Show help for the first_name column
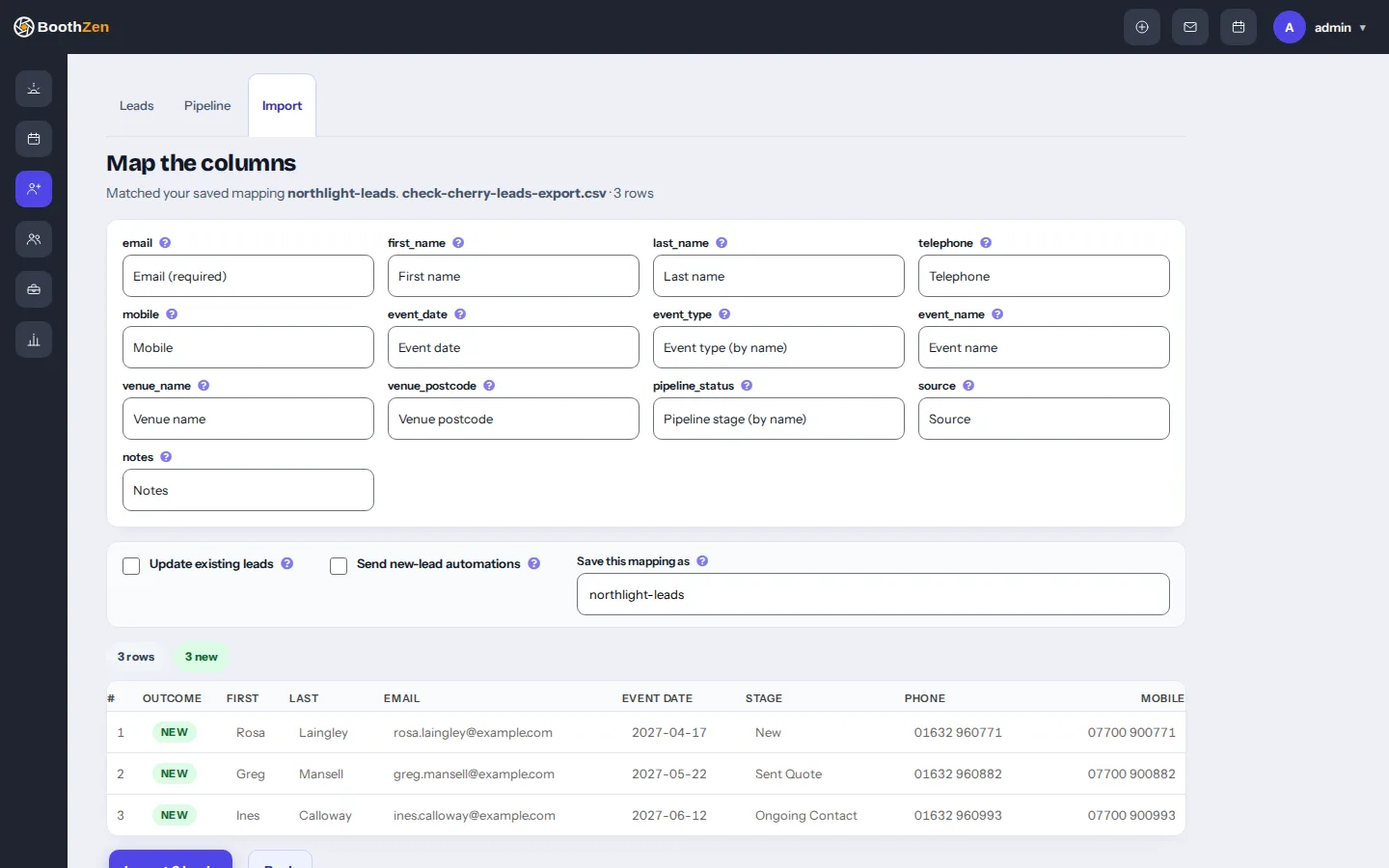The image size is (1389, 868). pyautogui.click(x=458, y=243)
